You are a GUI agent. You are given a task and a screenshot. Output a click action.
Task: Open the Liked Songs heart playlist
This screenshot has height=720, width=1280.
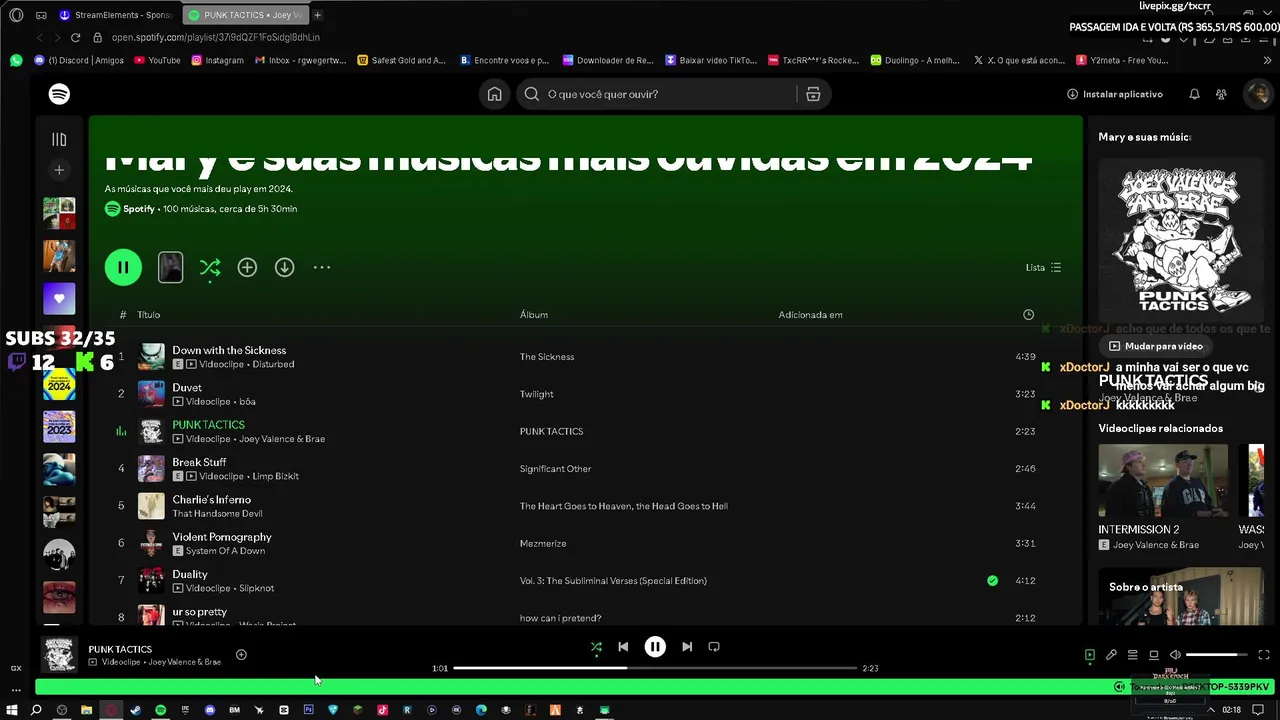59,298
